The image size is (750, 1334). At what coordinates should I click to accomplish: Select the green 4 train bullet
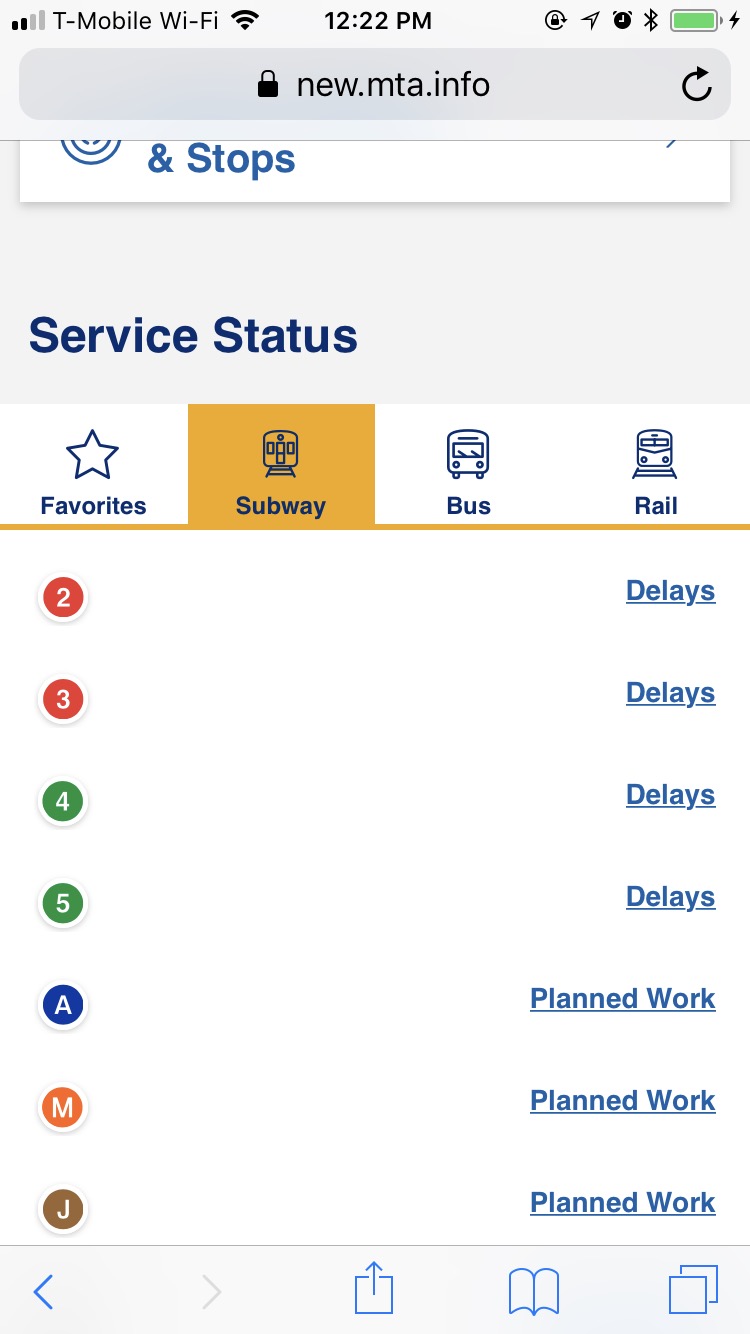point(63,802)
